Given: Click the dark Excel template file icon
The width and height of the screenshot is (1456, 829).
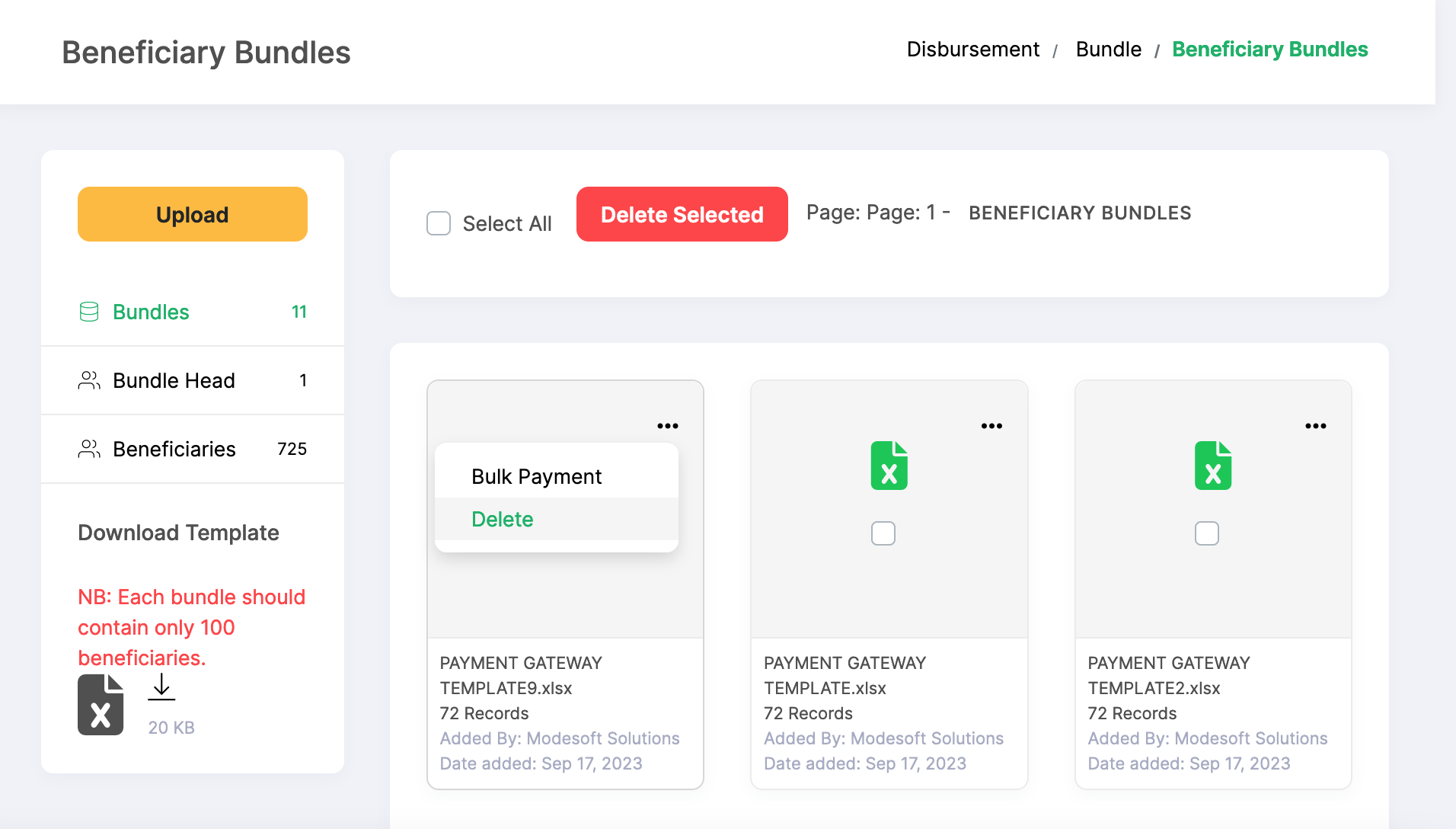Looking at the screenshot, I should click(x=101, y=705).
